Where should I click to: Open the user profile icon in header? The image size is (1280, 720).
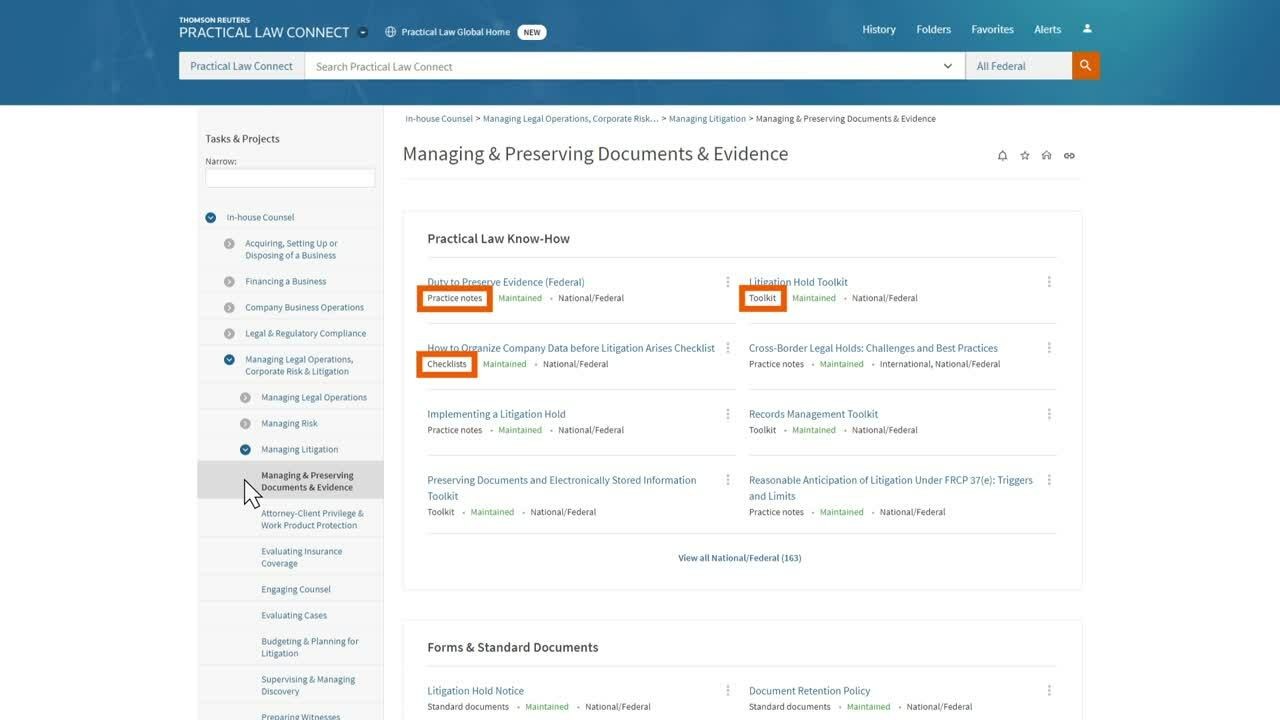[1087, 29]
